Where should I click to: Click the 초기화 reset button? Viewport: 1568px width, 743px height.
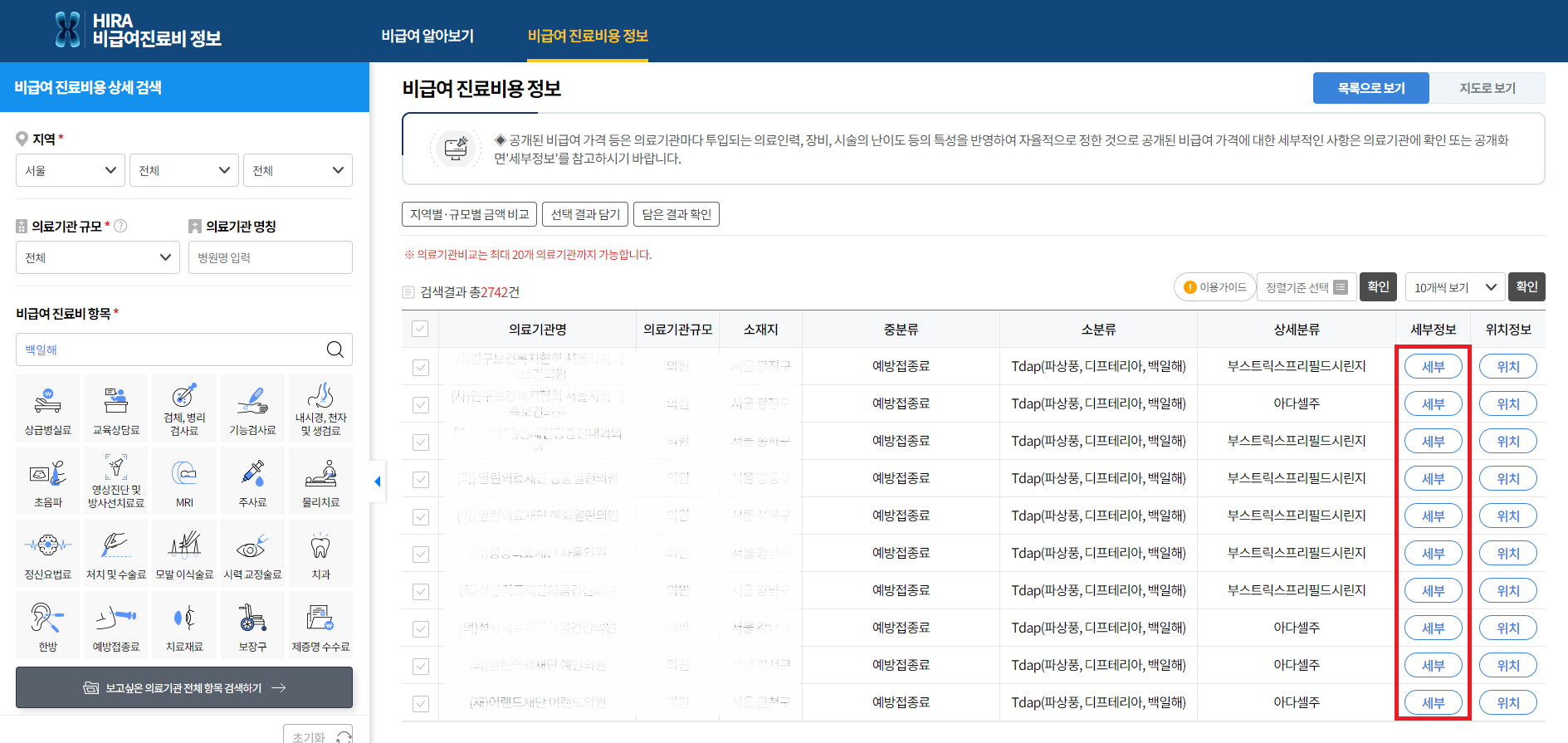coord(318,736)
